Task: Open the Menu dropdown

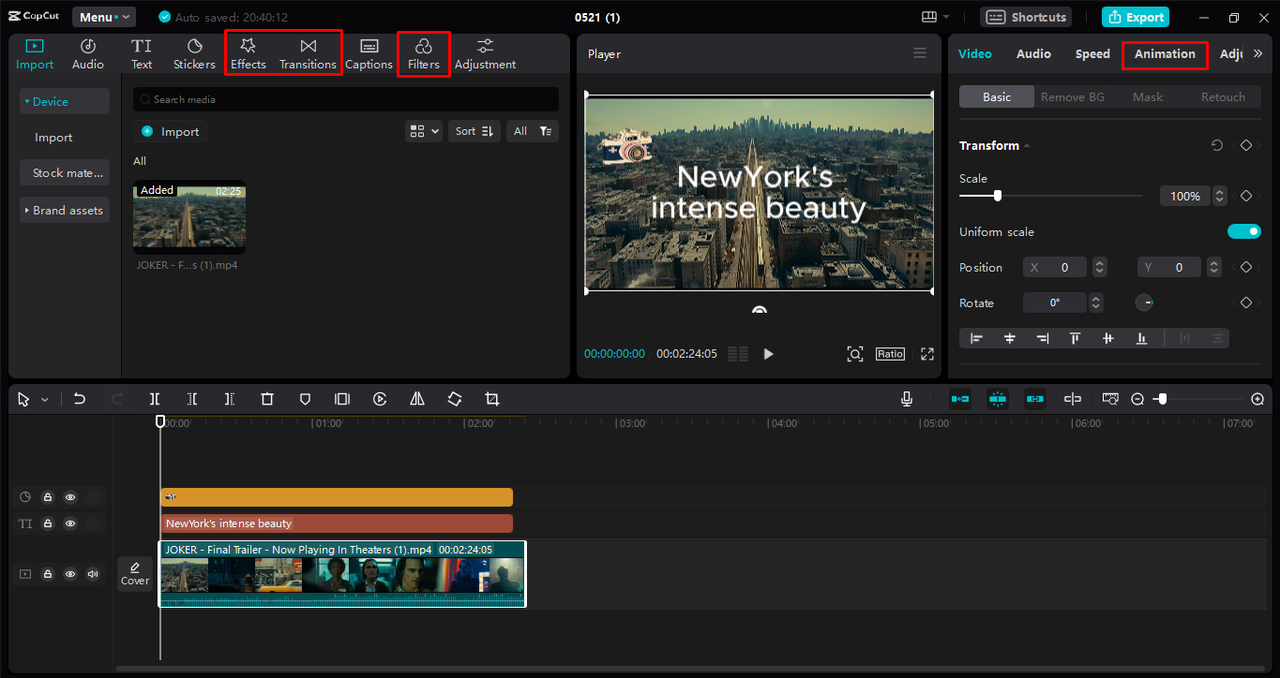Action: (104, 17)
